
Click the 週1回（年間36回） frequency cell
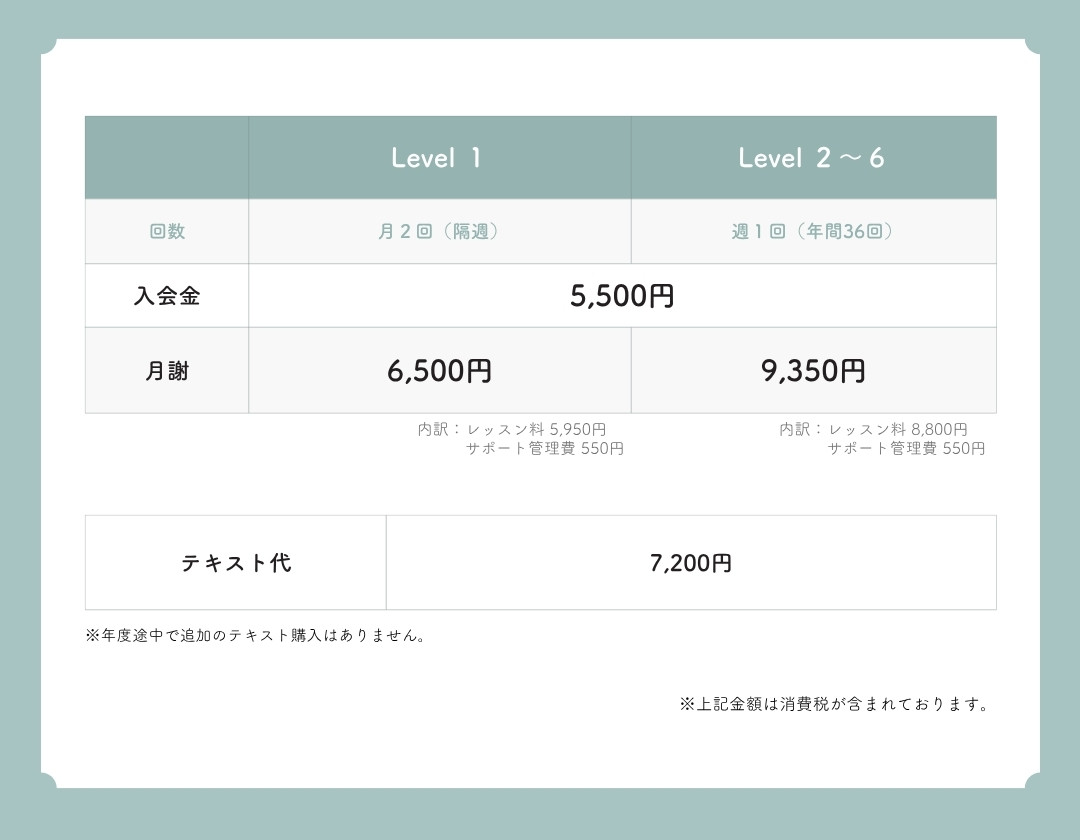click(x=812, y=232)
